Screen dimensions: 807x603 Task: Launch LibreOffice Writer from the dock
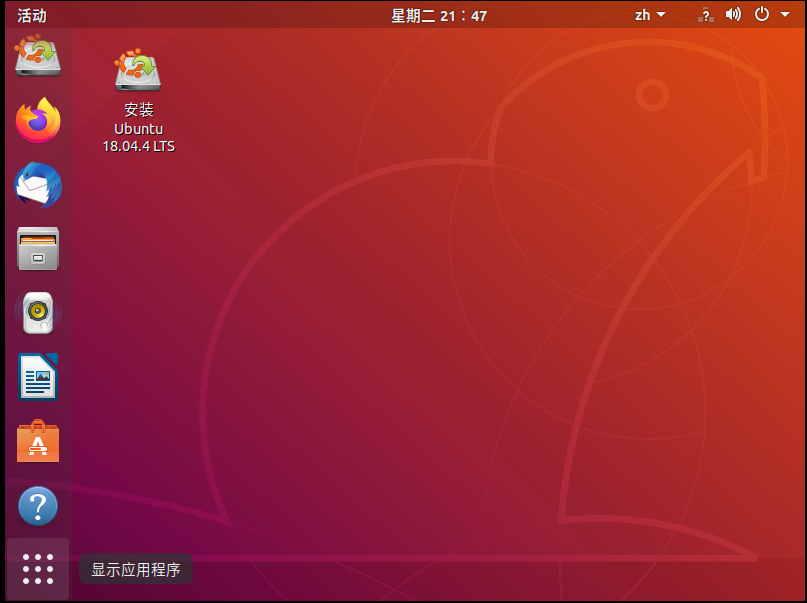[37, 377]
